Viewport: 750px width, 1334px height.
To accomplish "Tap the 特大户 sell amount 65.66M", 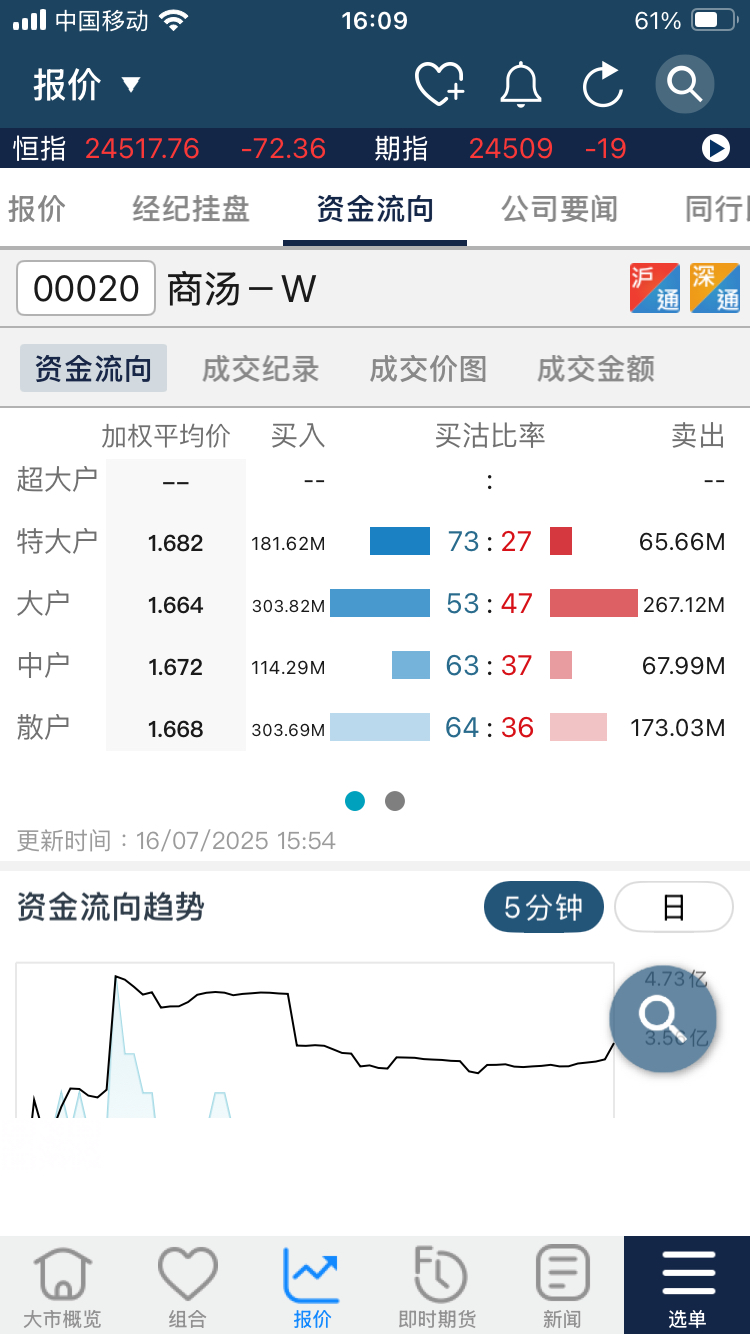I will [682, 543].
